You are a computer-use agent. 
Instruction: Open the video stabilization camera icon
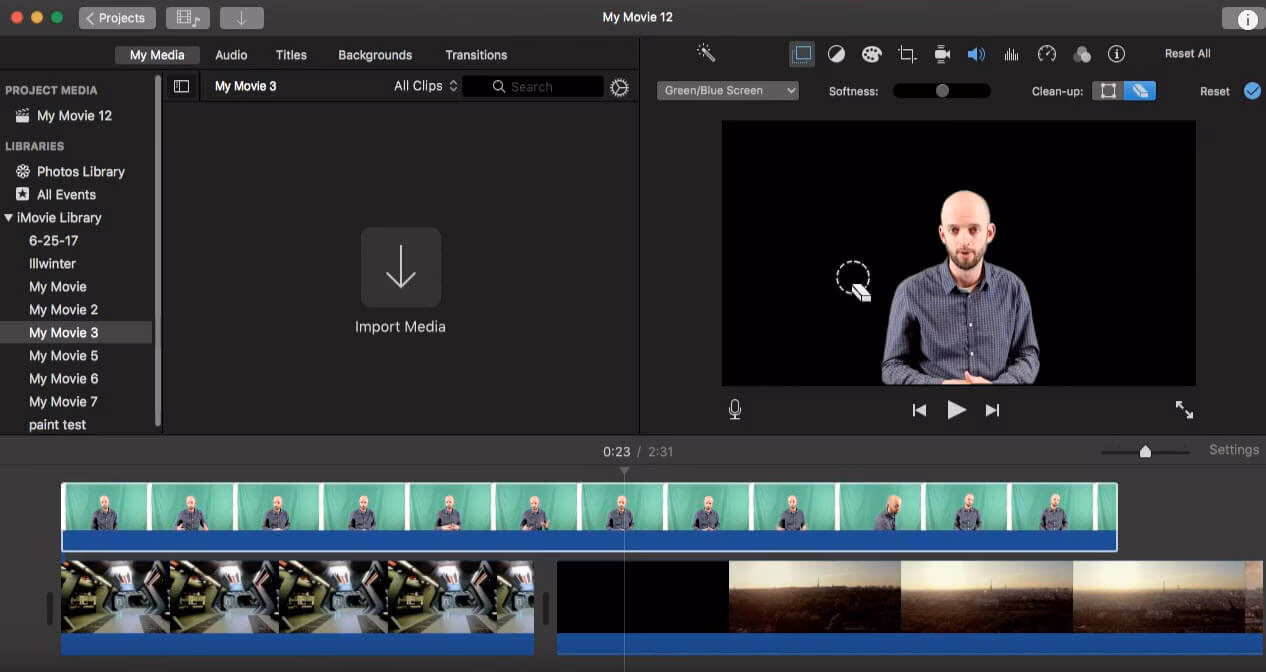tap(942, 54)
